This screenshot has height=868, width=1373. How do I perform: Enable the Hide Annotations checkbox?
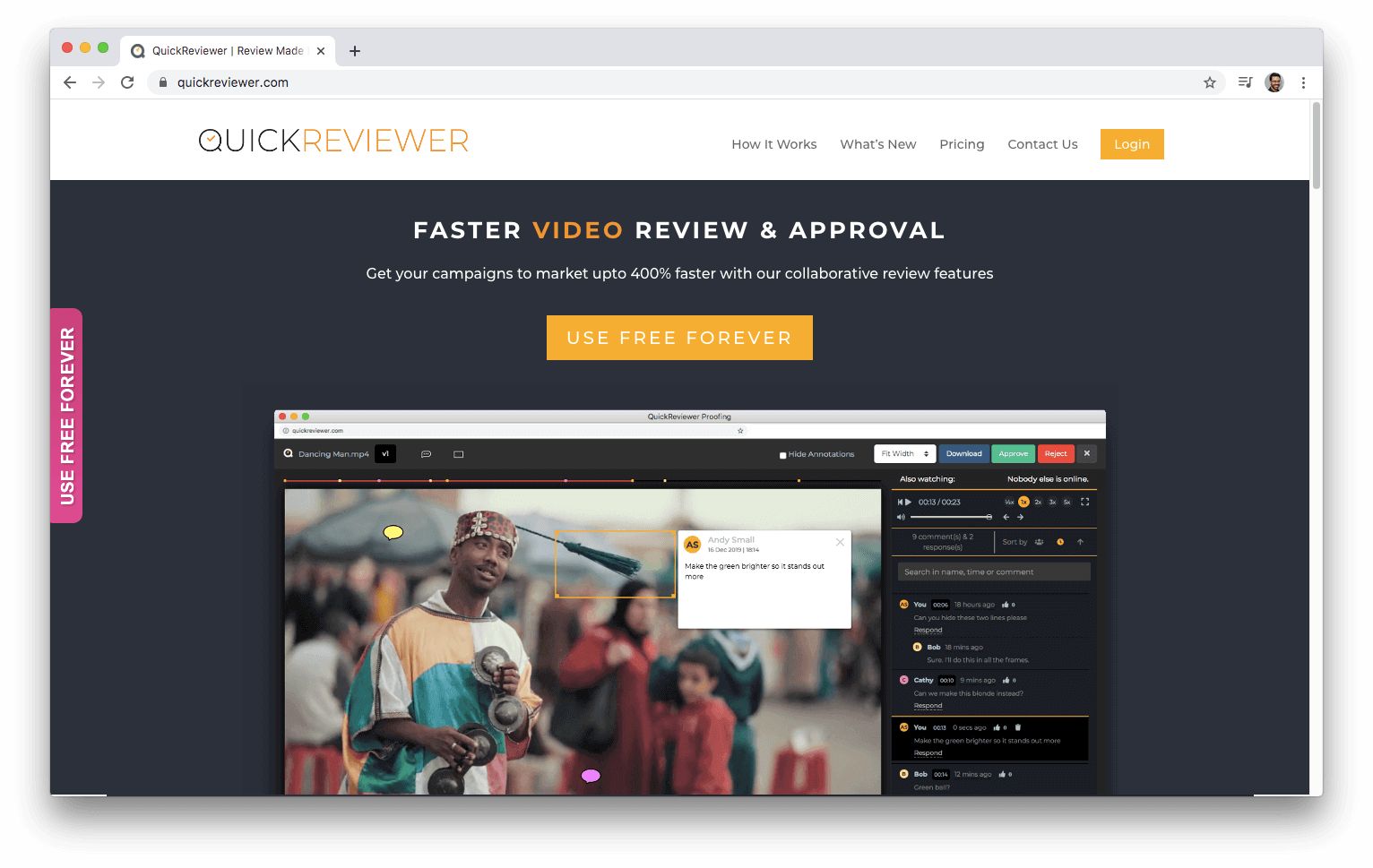coord(781,454)
